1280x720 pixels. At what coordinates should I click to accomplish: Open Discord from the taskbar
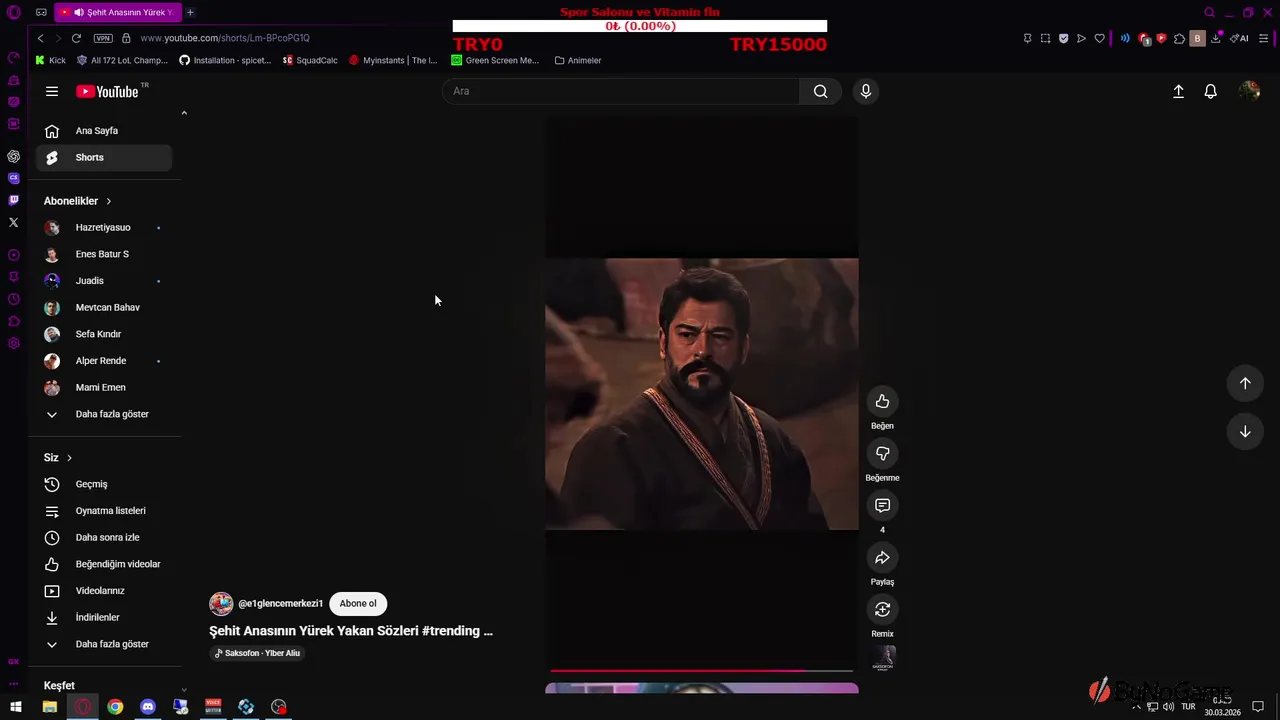pos(148,707)
